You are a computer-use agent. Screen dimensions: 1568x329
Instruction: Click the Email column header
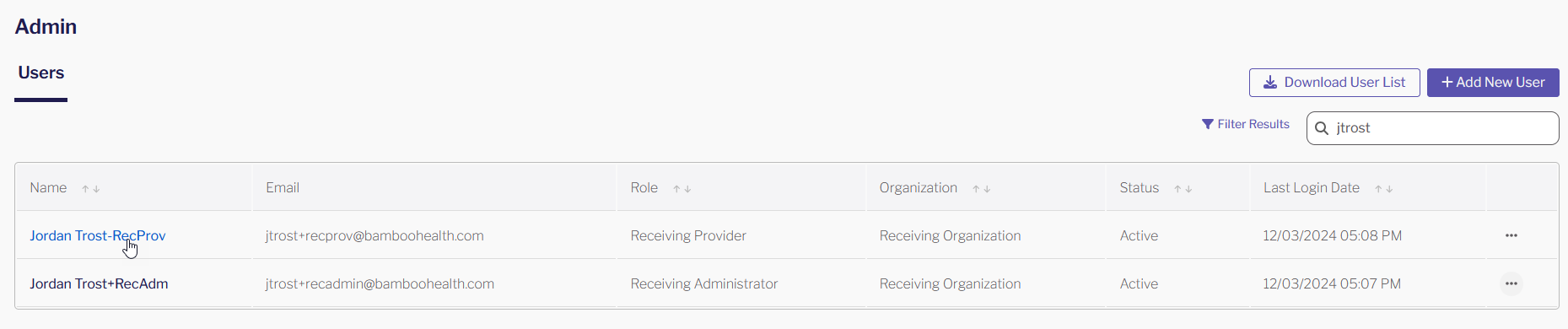click(x=283, y=187)
